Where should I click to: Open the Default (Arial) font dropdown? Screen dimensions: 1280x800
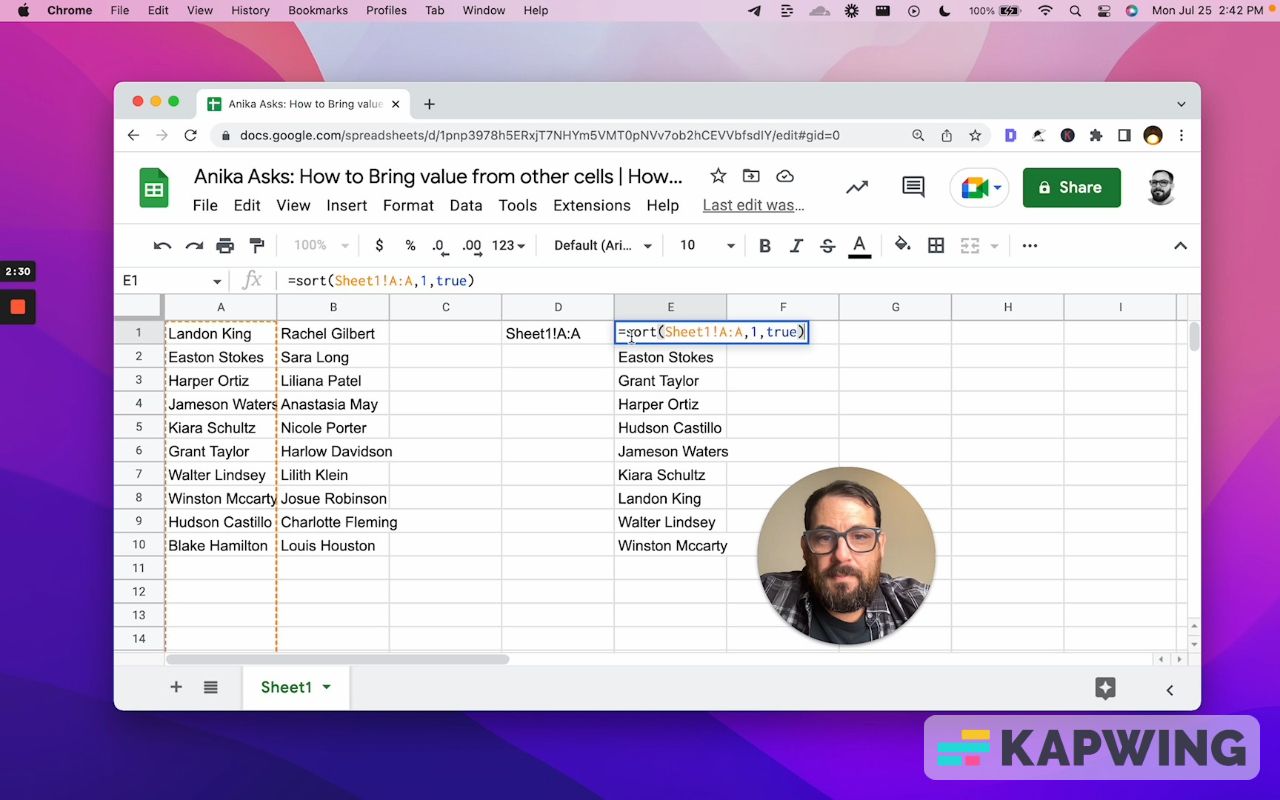[x=603, y=245]
